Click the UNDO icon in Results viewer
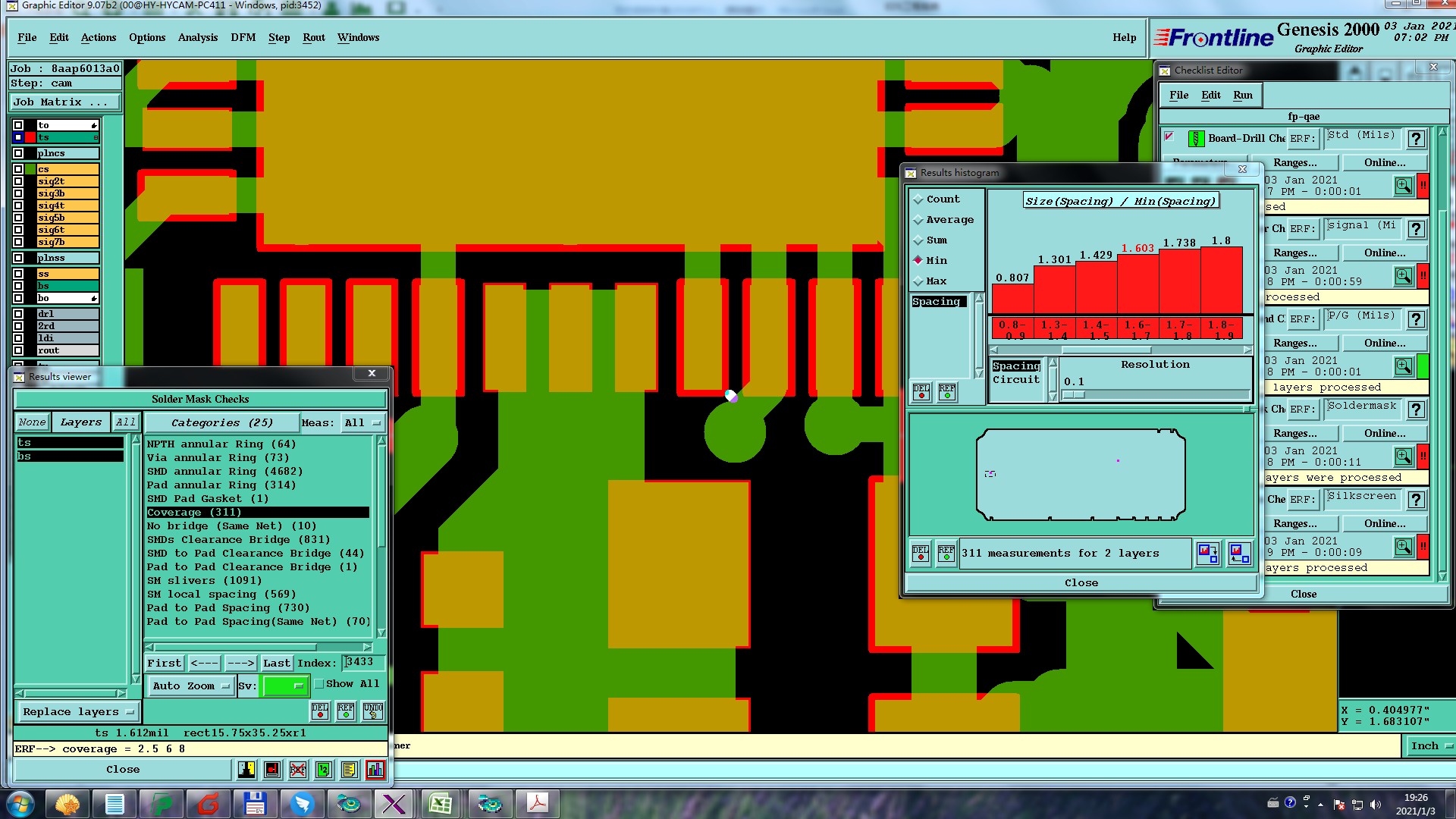This screenshot has width=1456, height=819. (372, 711)
